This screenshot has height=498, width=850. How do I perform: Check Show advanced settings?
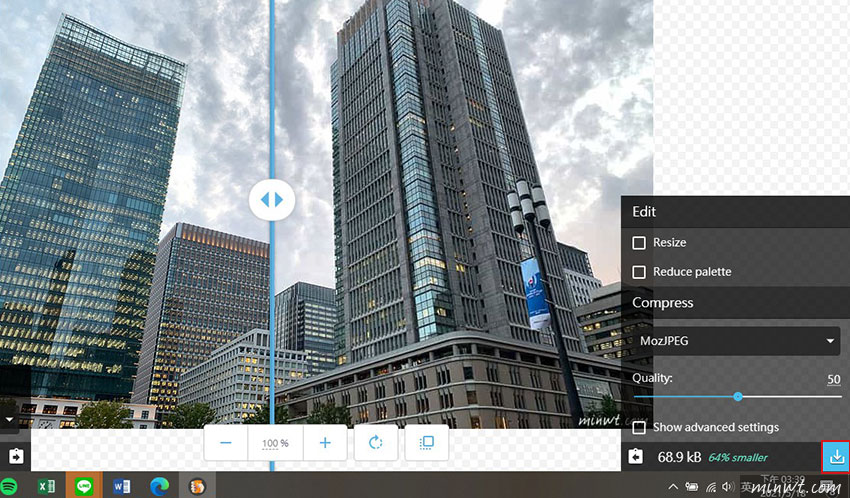tap(639, 428)
